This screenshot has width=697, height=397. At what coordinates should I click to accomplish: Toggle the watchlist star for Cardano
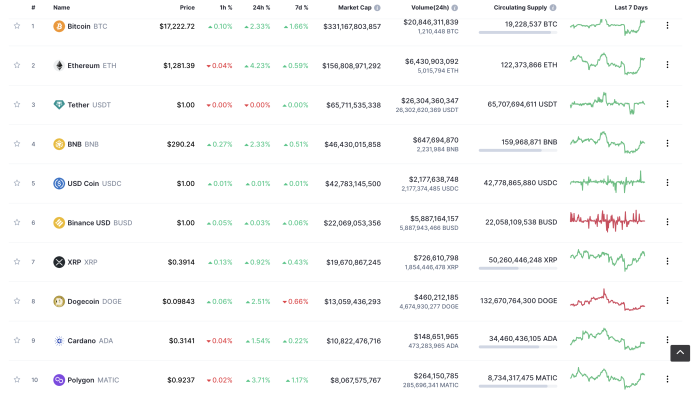point(17,340)
